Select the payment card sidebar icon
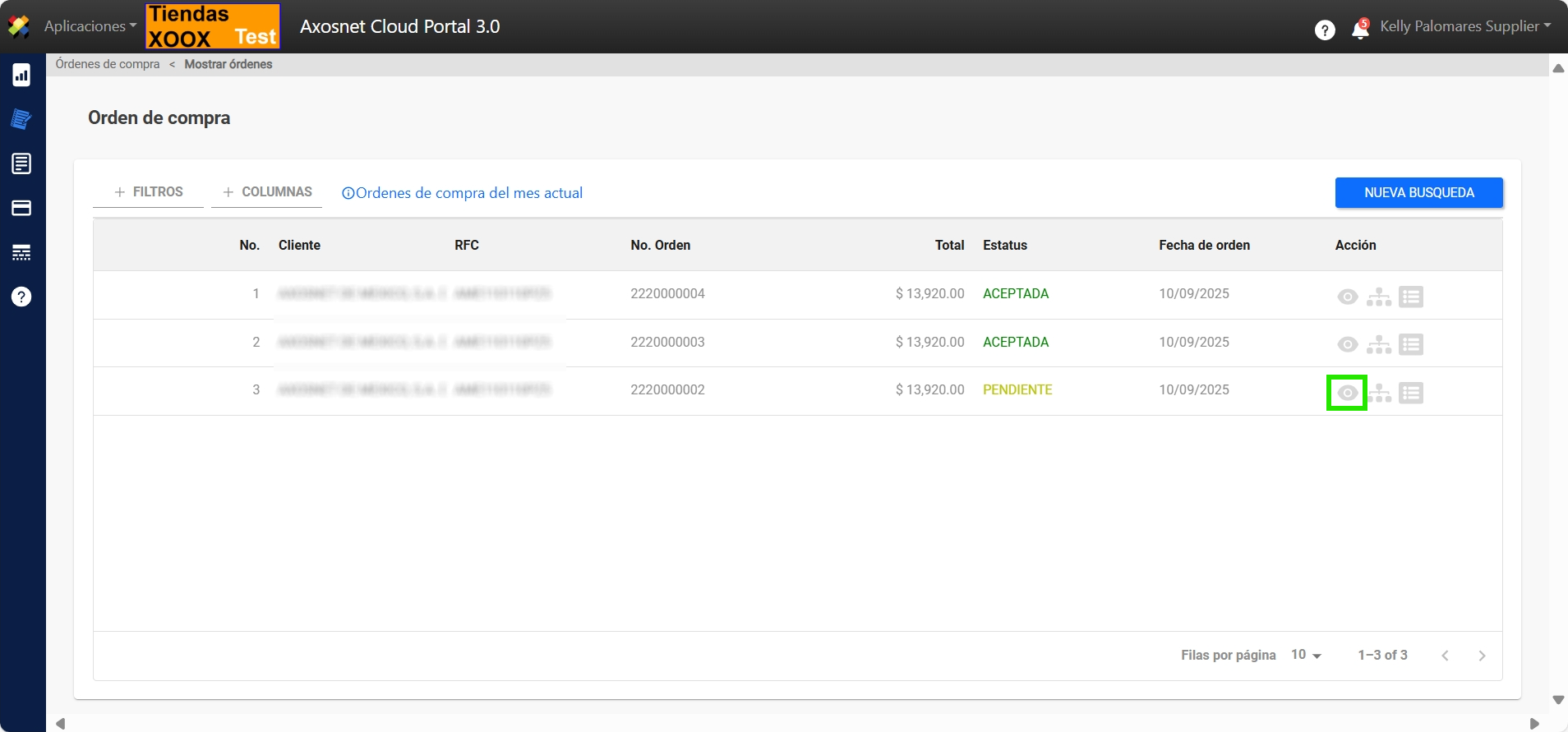Screen dimensions: 1568x732 (21, 208)
